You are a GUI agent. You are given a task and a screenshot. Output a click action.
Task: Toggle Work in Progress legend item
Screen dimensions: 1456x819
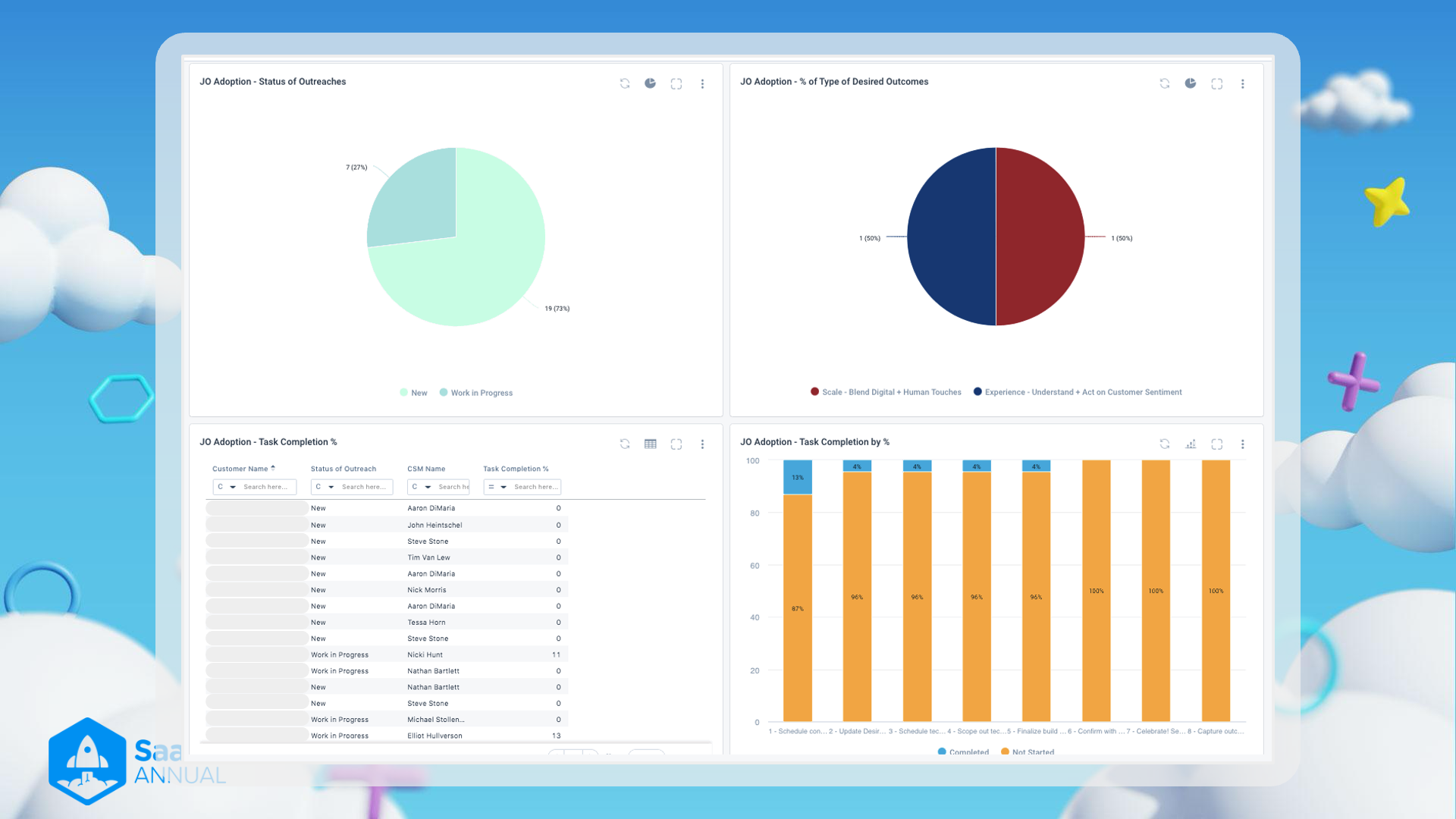pyautogui.click(x=476, y=393)
